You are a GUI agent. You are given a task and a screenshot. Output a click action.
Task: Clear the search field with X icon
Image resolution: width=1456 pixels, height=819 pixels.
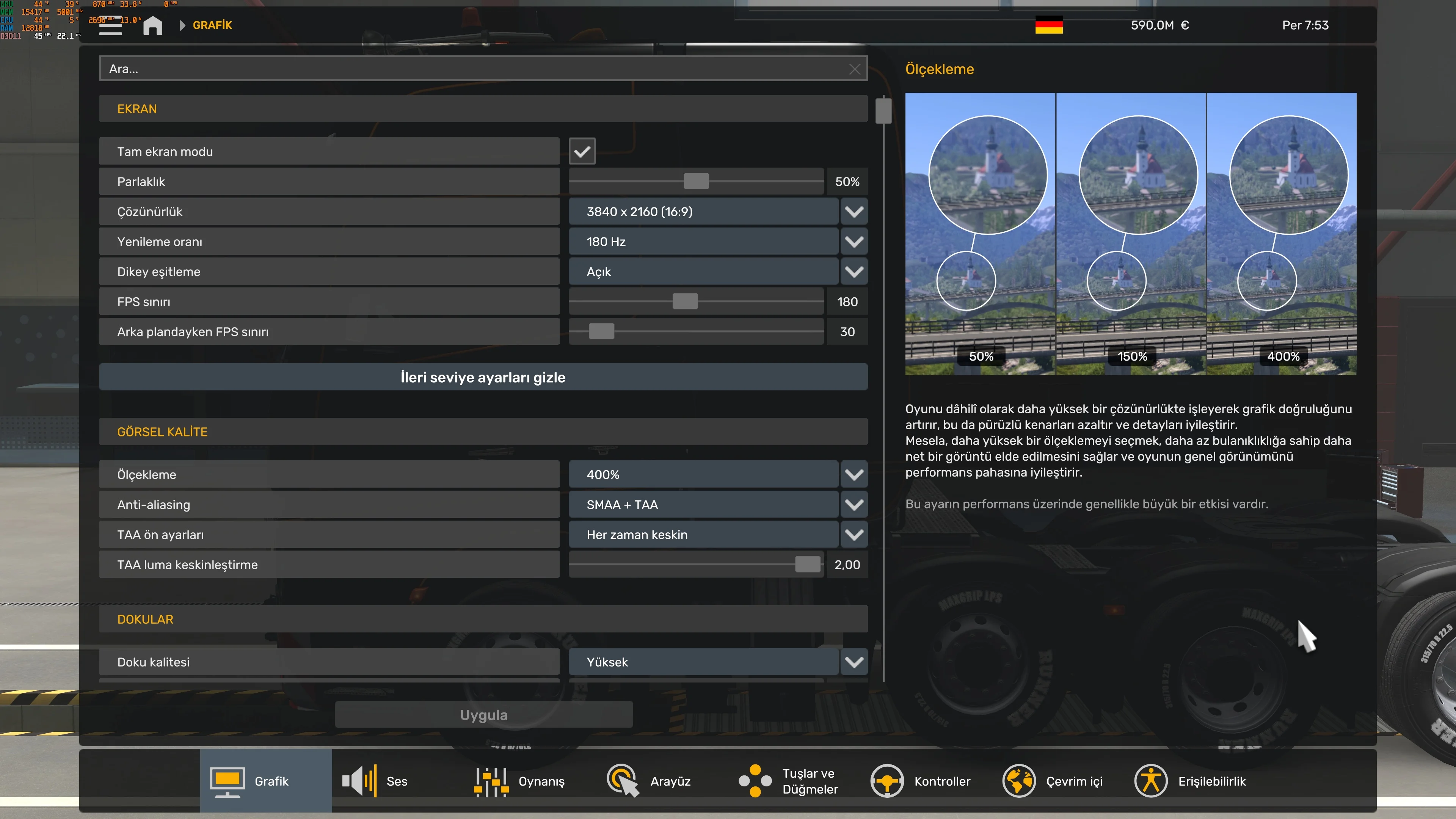click(854, 69)
